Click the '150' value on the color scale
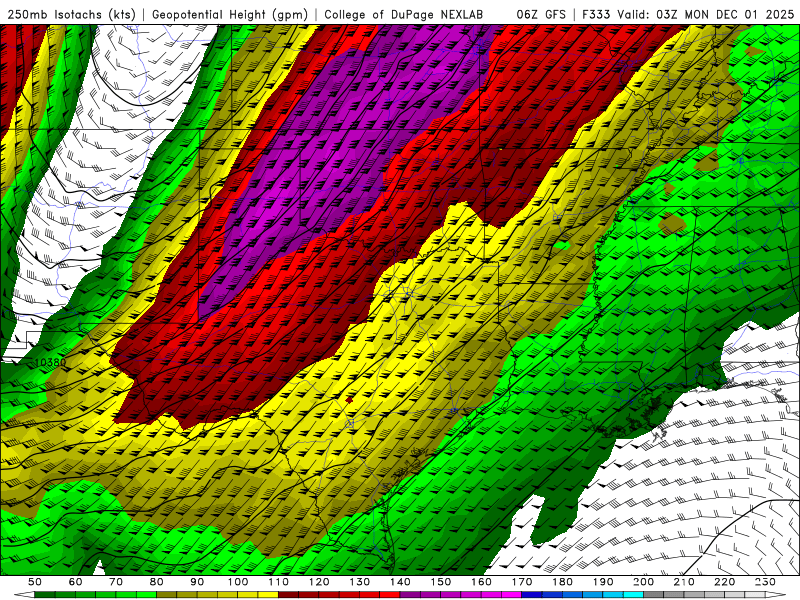 click(441, 582)
